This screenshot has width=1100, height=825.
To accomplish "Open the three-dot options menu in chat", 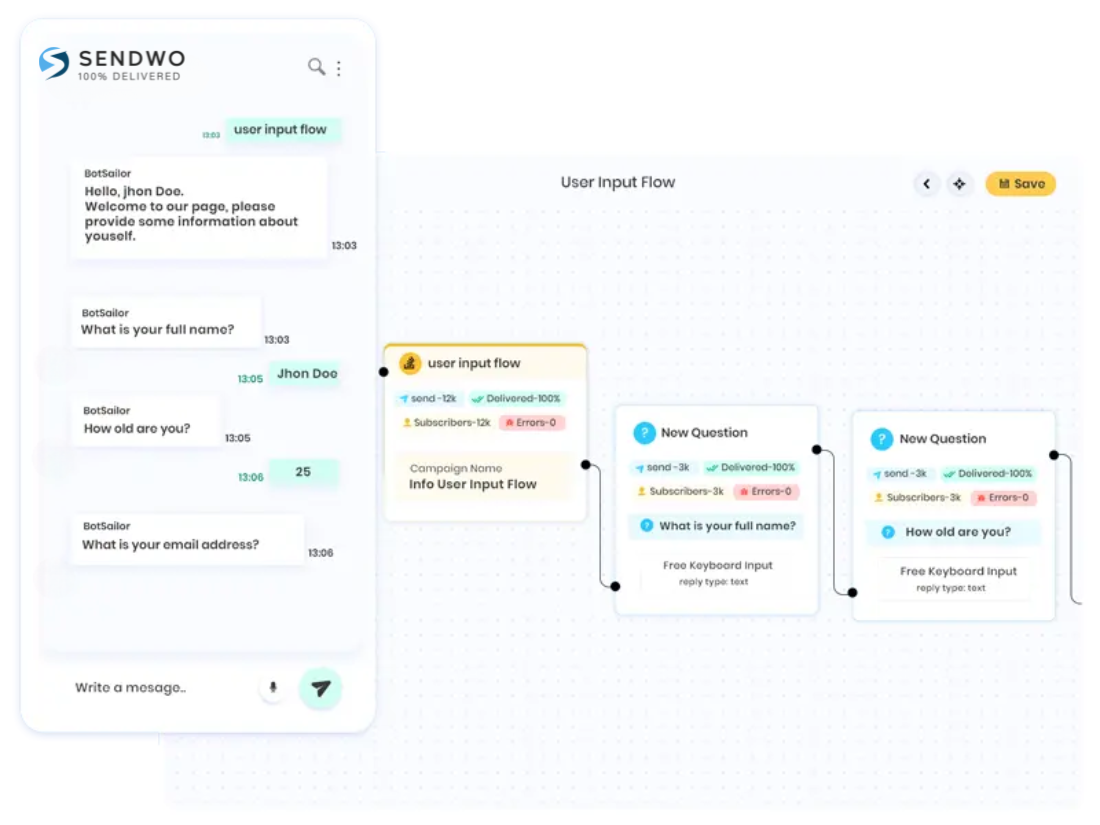I will [339, 67].
